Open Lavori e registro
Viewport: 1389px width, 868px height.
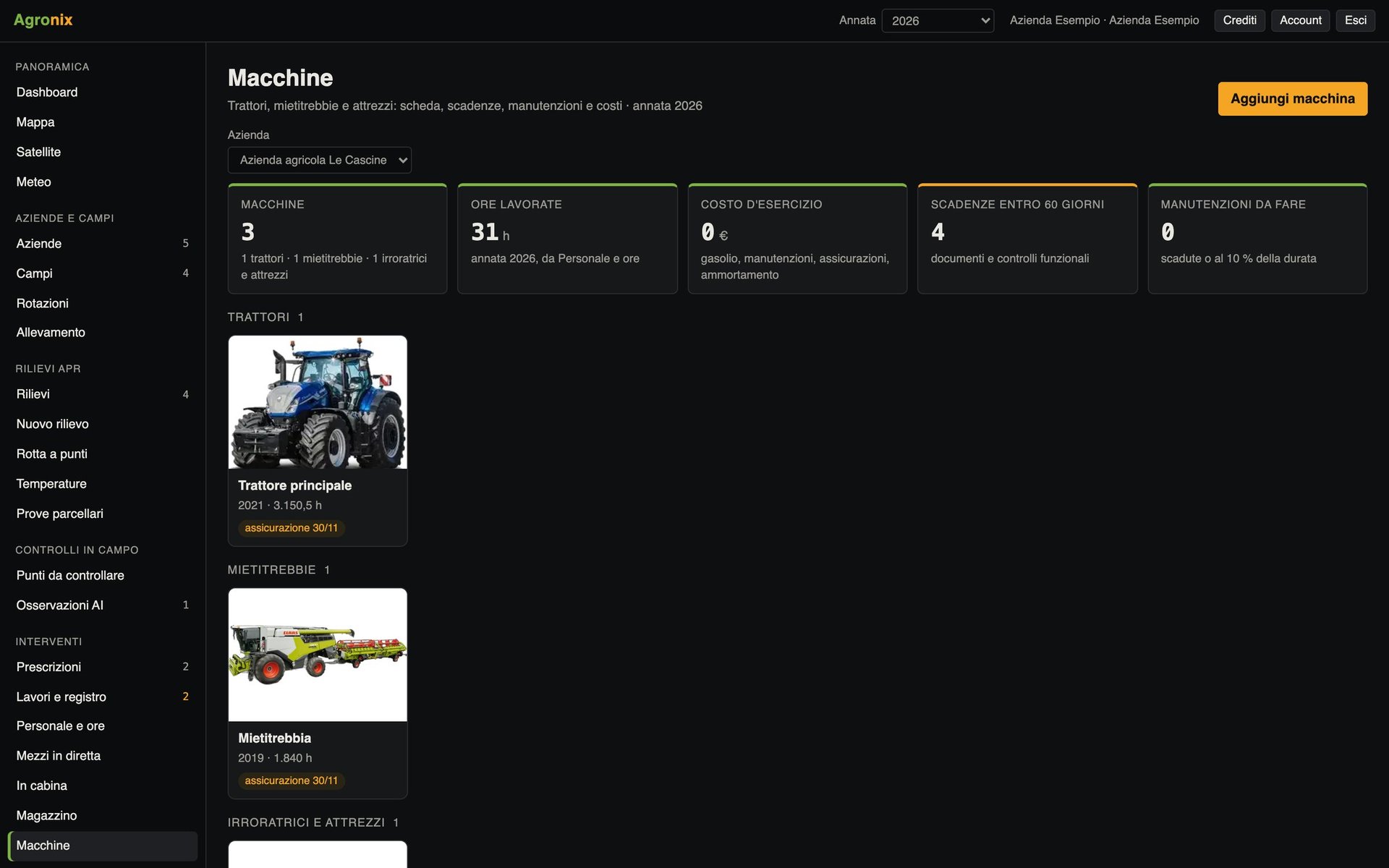coord(102,697)
